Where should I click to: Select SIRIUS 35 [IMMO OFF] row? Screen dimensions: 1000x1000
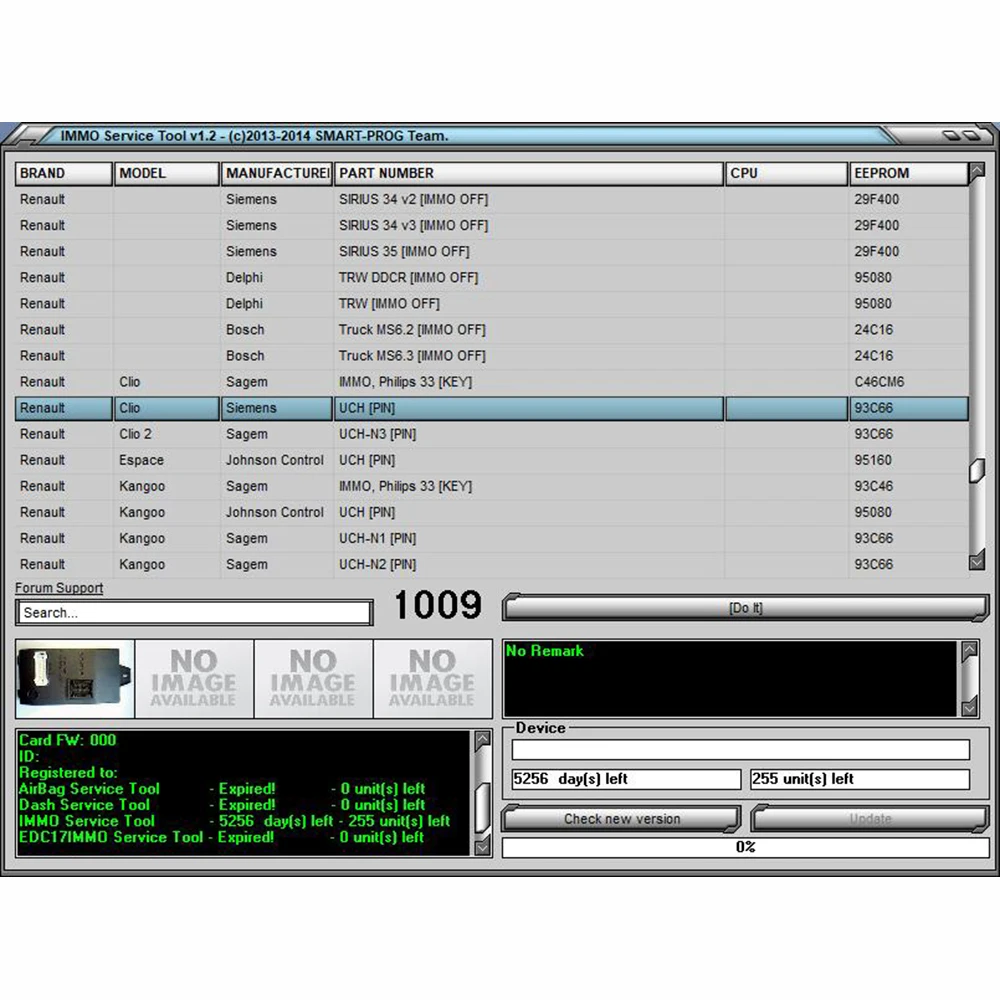coord(491,252)
